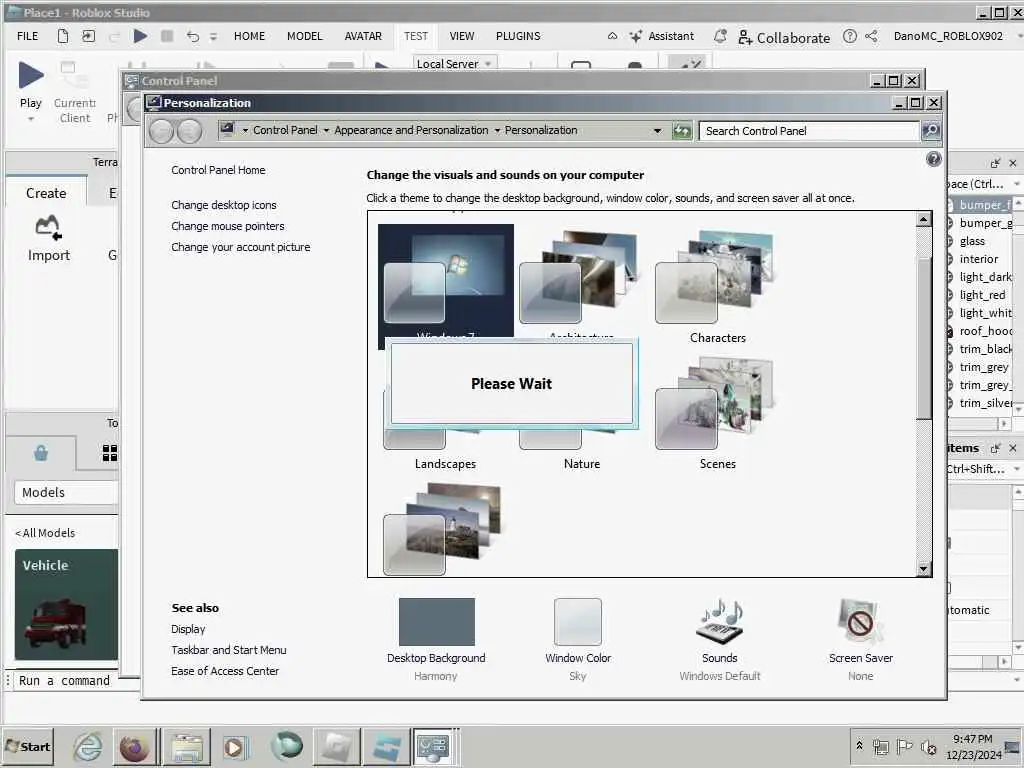Click the search magnifier icon in Personalization
Image resolution: width=1024 pixels, height=768 pixels.
coord(931,131)
